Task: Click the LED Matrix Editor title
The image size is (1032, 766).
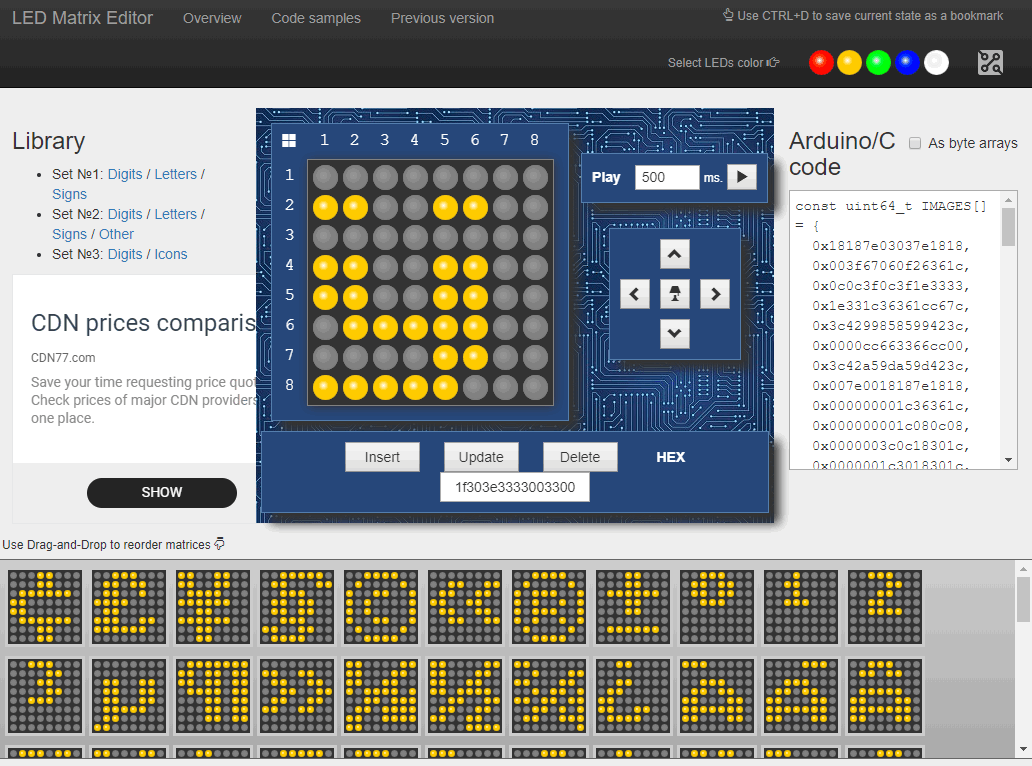Action: coord(82,18)
